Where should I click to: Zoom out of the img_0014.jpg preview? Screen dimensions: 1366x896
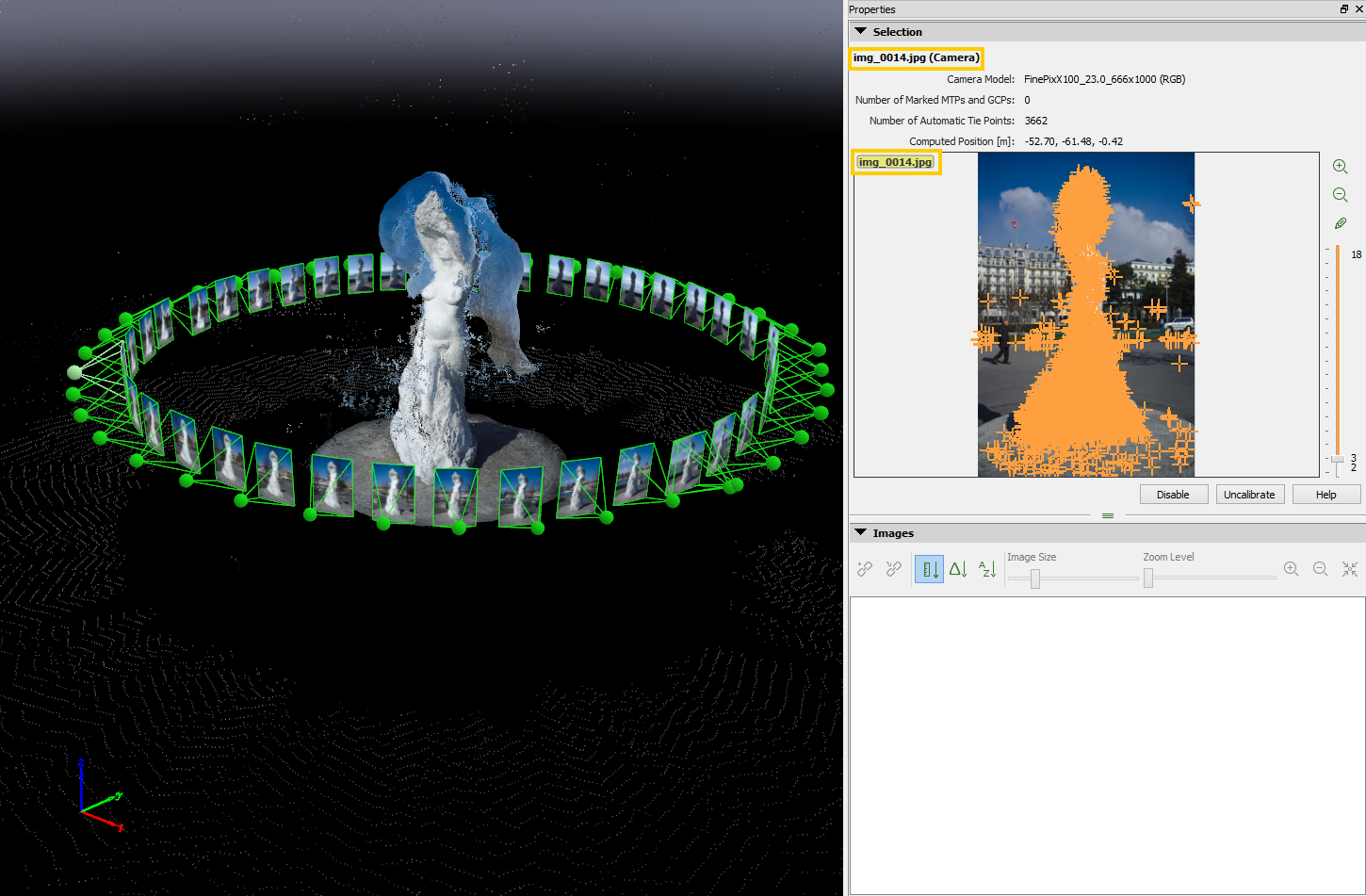(1340, 195)
